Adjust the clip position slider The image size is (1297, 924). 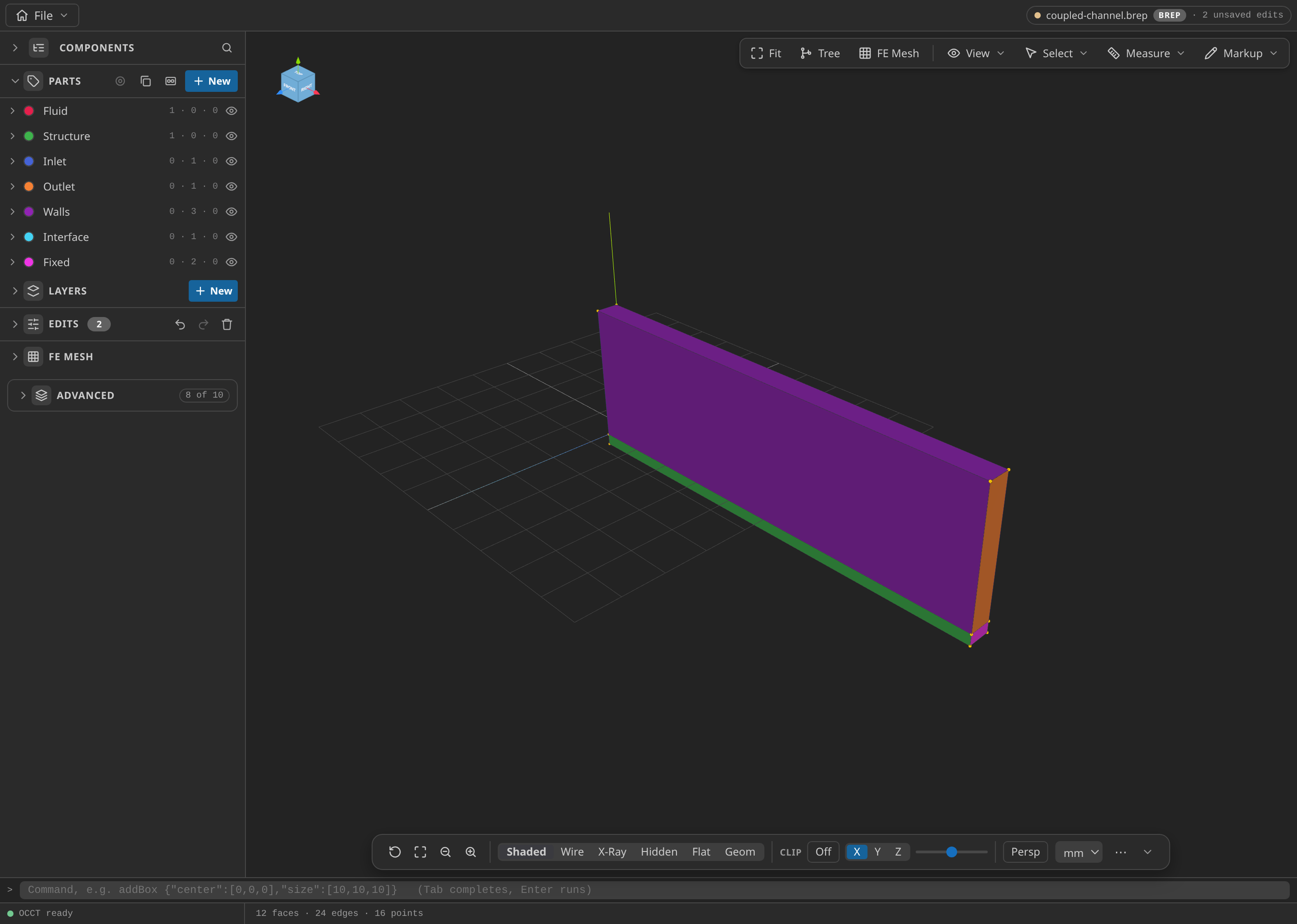pyautogui.click(x=951, y=852)
